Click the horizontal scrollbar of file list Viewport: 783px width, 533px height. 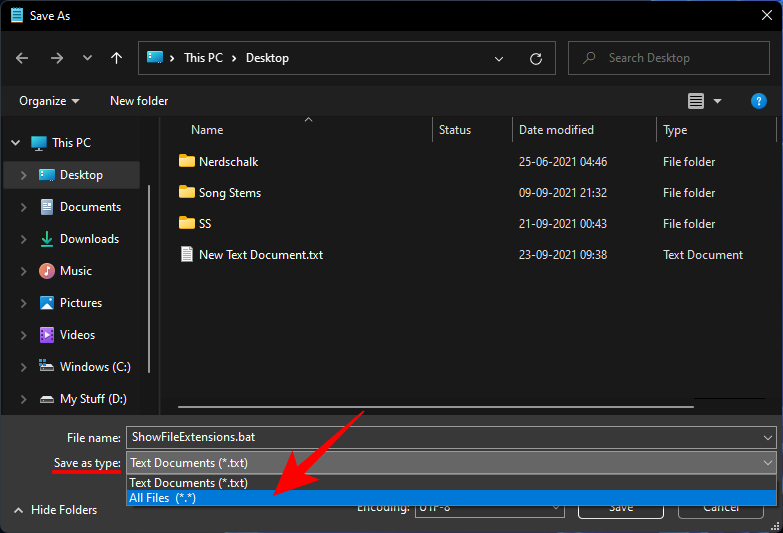435,407
